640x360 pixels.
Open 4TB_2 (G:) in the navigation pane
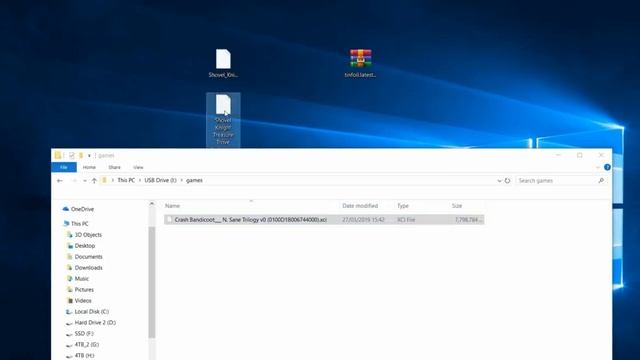[86, 345]
